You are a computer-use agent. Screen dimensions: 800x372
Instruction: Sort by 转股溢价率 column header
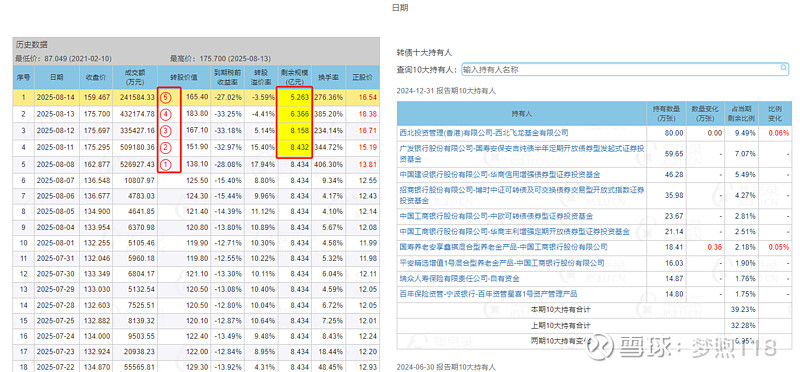click(x=260, y=78)
